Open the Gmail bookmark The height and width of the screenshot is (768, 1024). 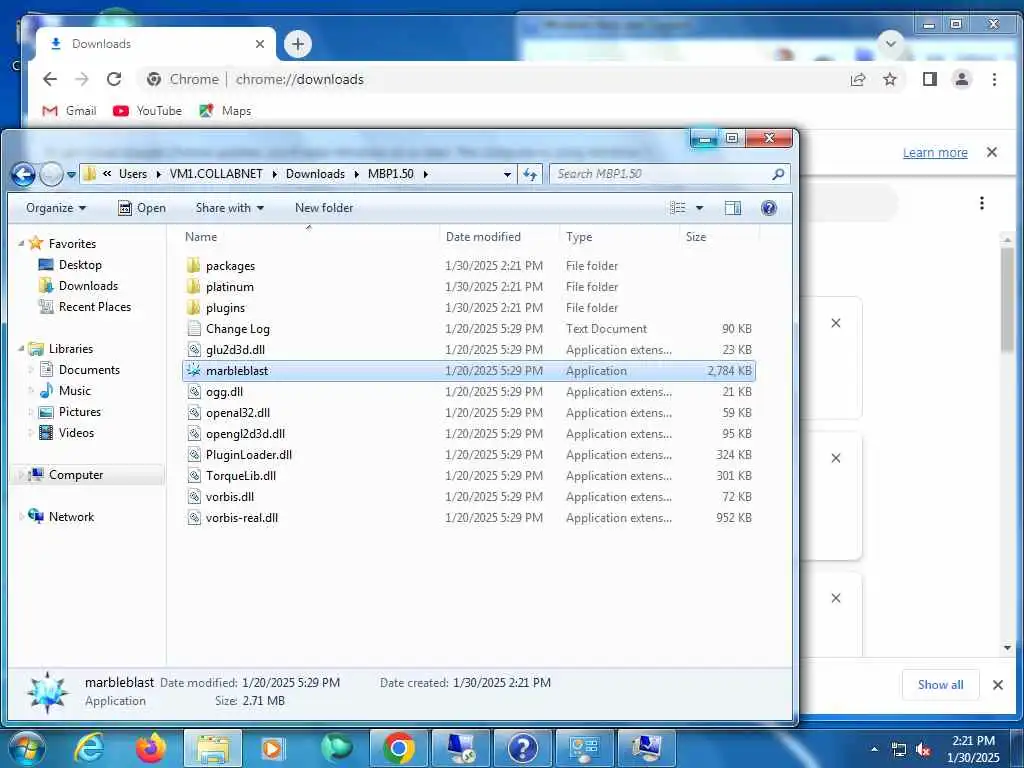tap(69, 111)
